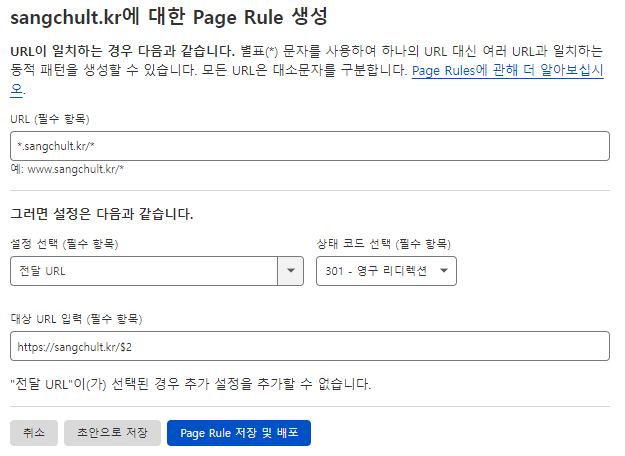Click the arrow button of the 전달 URL combo box
Image resolution: width=625 pixels, height=456 pixels.
(291, 271)
